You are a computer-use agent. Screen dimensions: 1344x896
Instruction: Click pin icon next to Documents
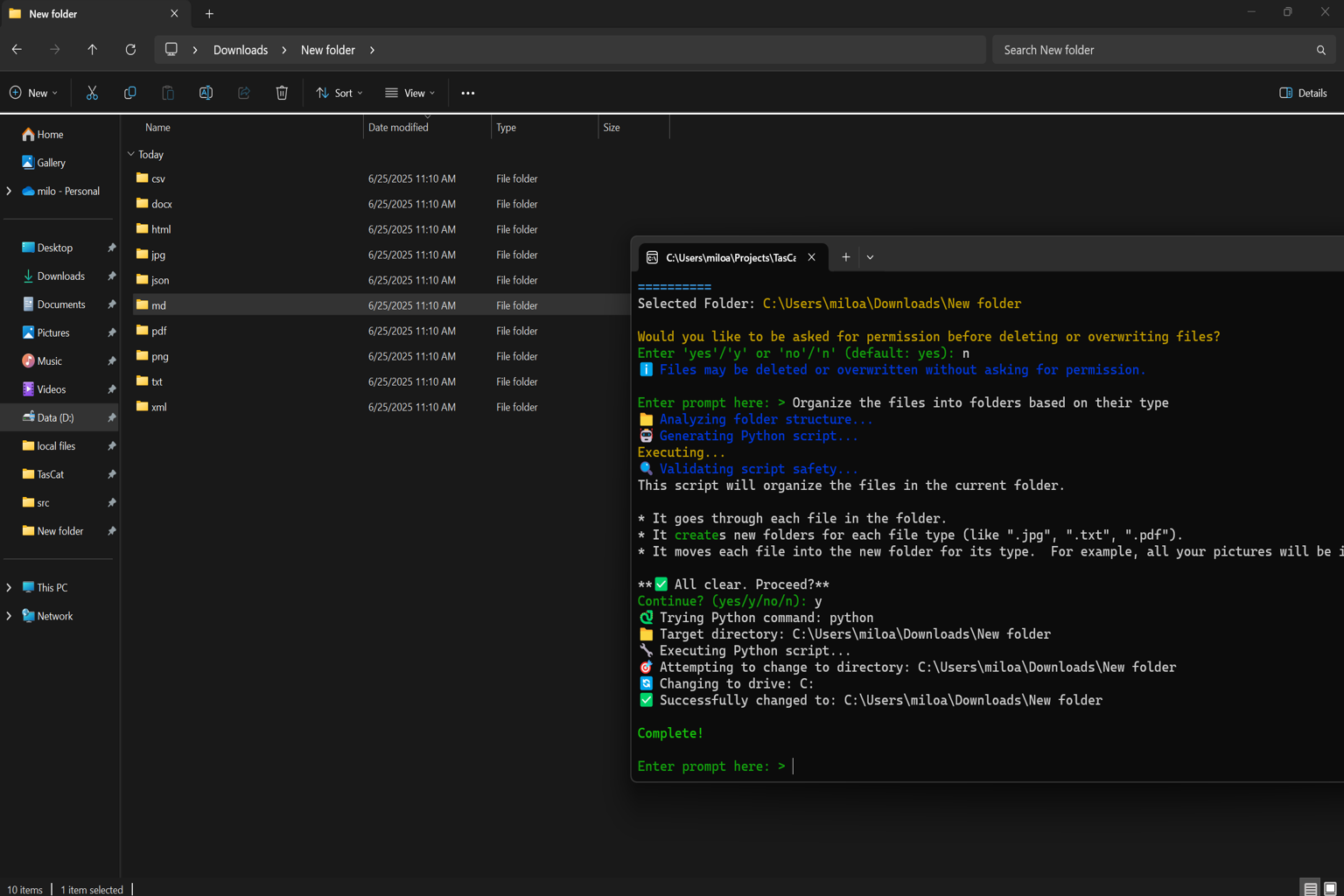pyautogui.click(x=112, y=304)
